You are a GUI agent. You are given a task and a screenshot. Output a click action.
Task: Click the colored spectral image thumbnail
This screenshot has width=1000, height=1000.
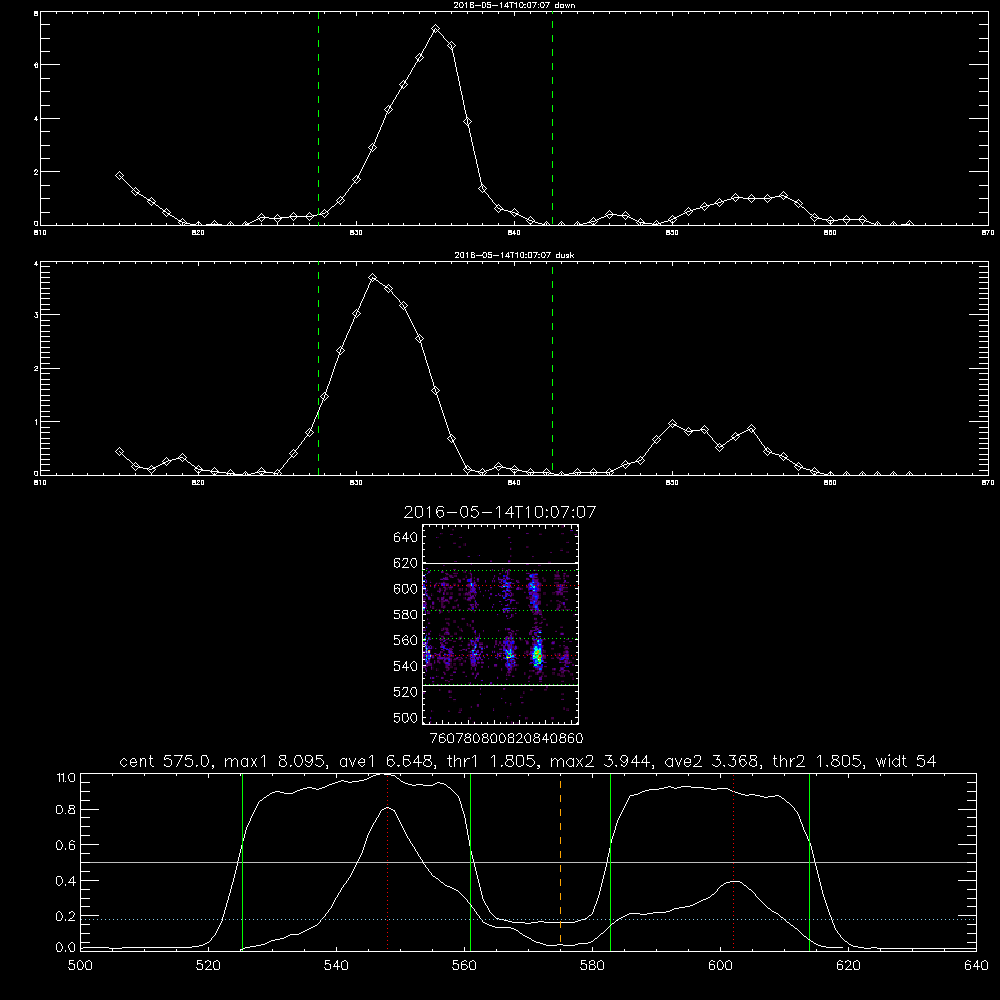click(x=501, y=624)
